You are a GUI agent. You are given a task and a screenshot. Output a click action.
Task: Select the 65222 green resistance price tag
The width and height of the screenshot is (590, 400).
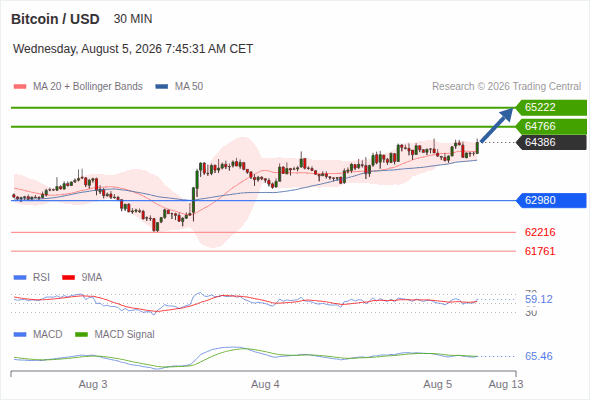[x=551, y=108]
